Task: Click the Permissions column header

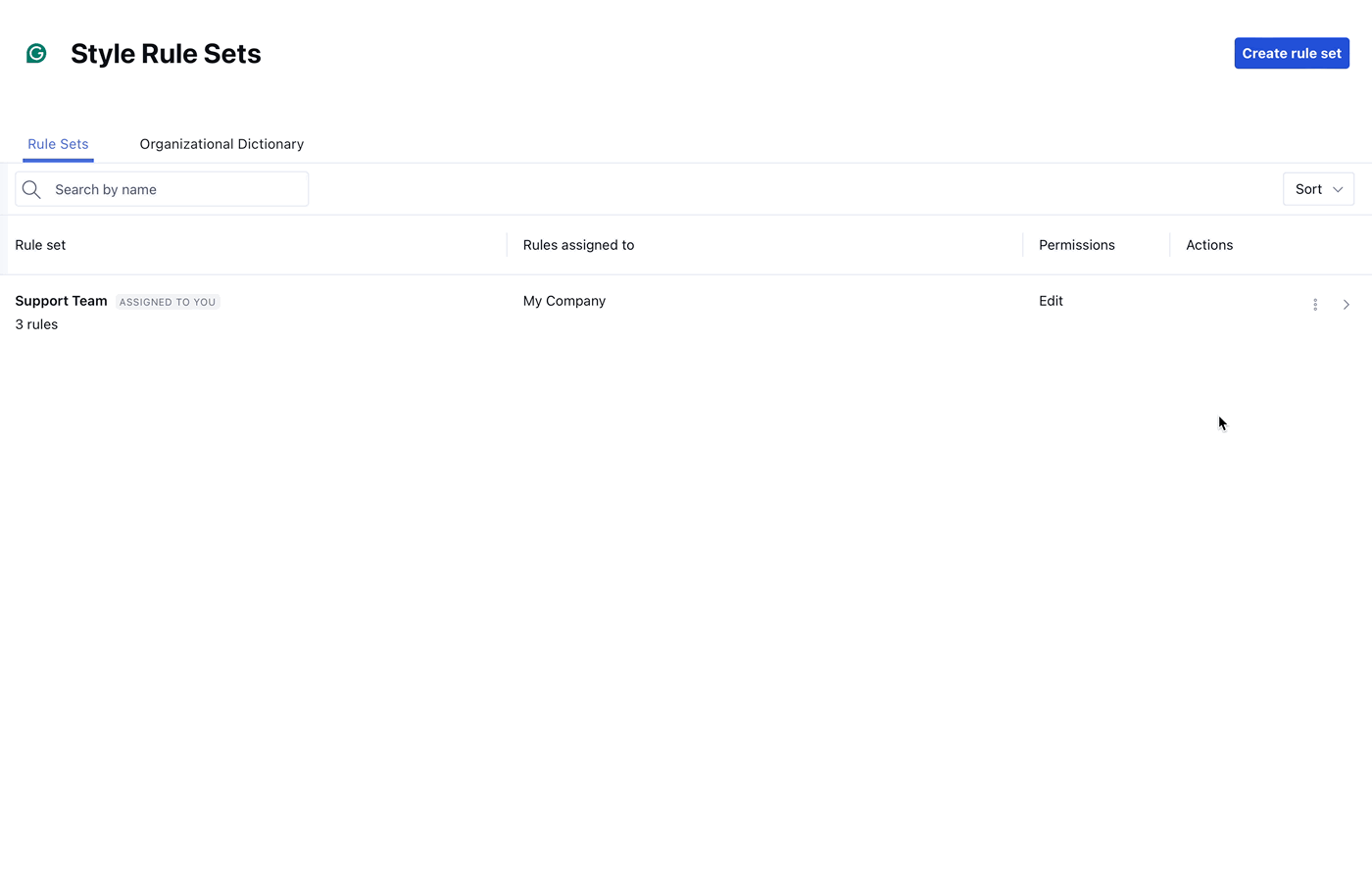Action: coord(1076,245)
